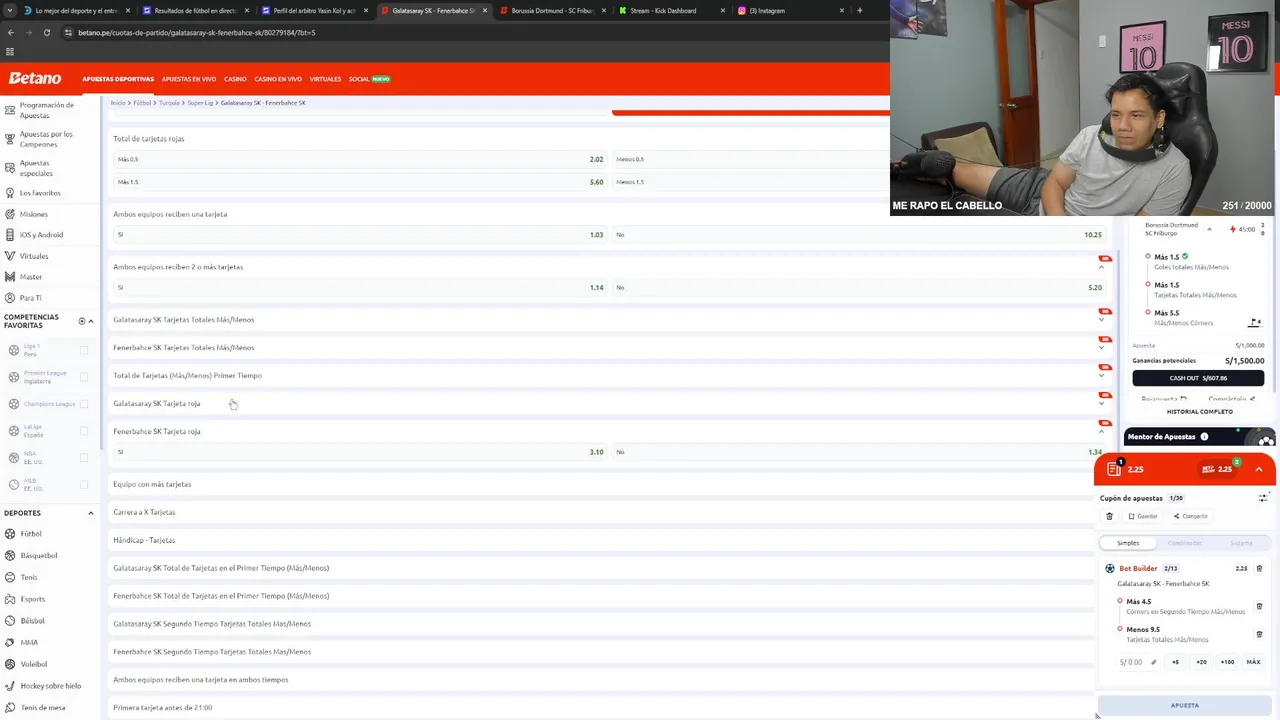Click the Mentor de Apuestas info icon
This screenshot has width=1280, height=720.
point(1204,437)
